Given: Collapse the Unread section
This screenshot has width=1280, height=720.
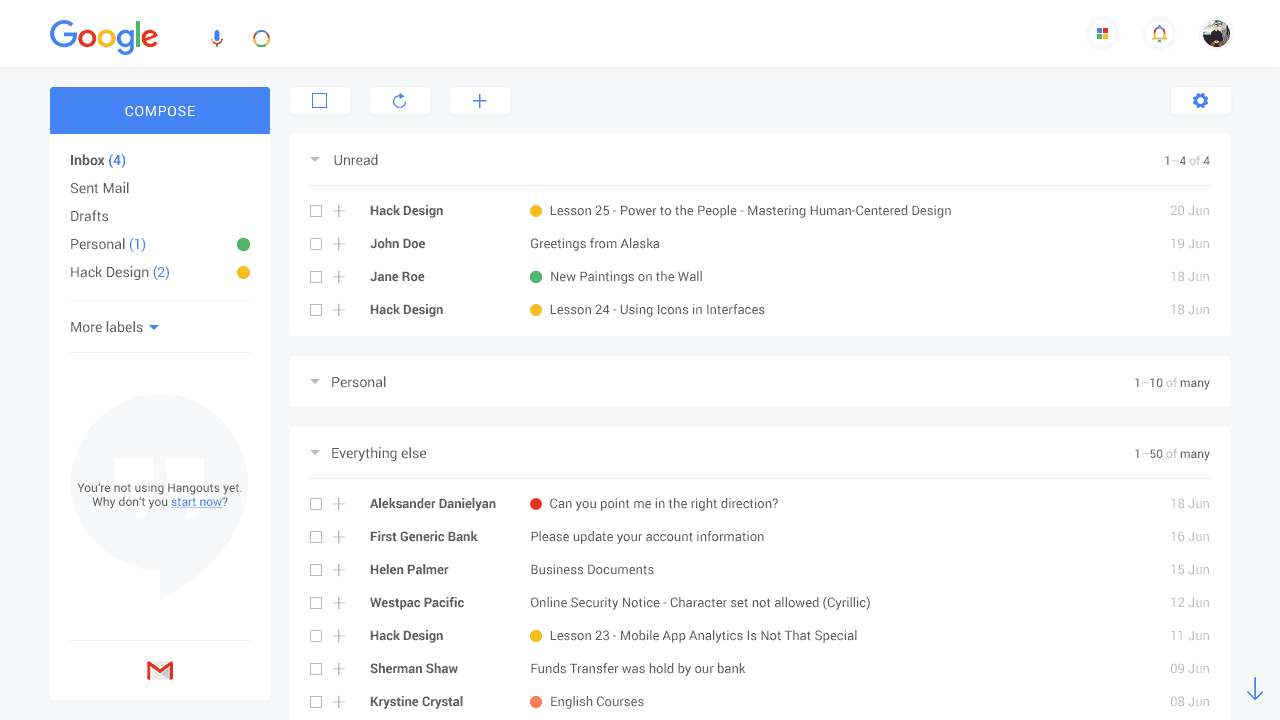Looking at the screenshot, I should coord(314,160).
